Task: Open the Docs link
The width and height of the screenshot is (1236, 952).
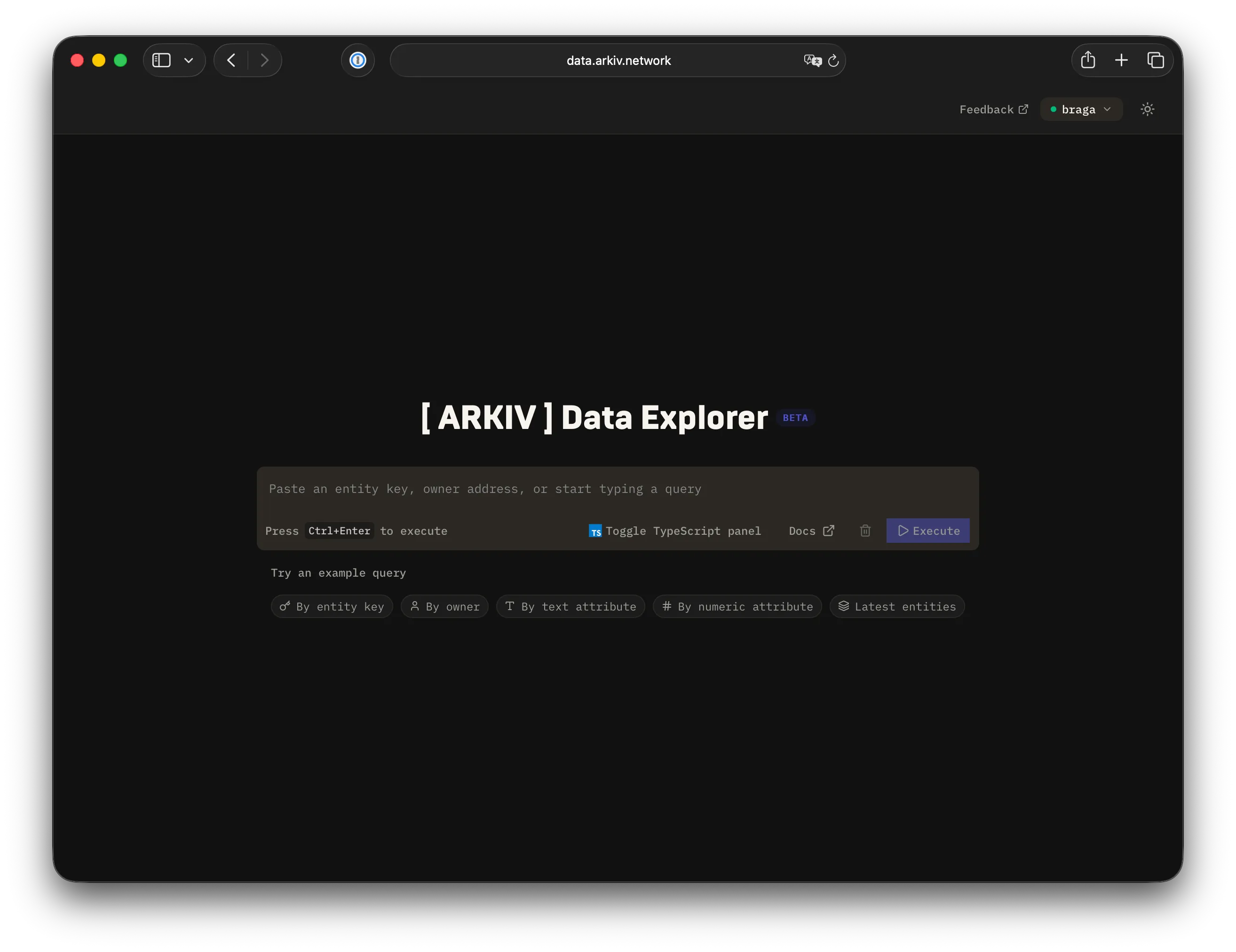Action: pyautogui.click(x=812, y=531)
